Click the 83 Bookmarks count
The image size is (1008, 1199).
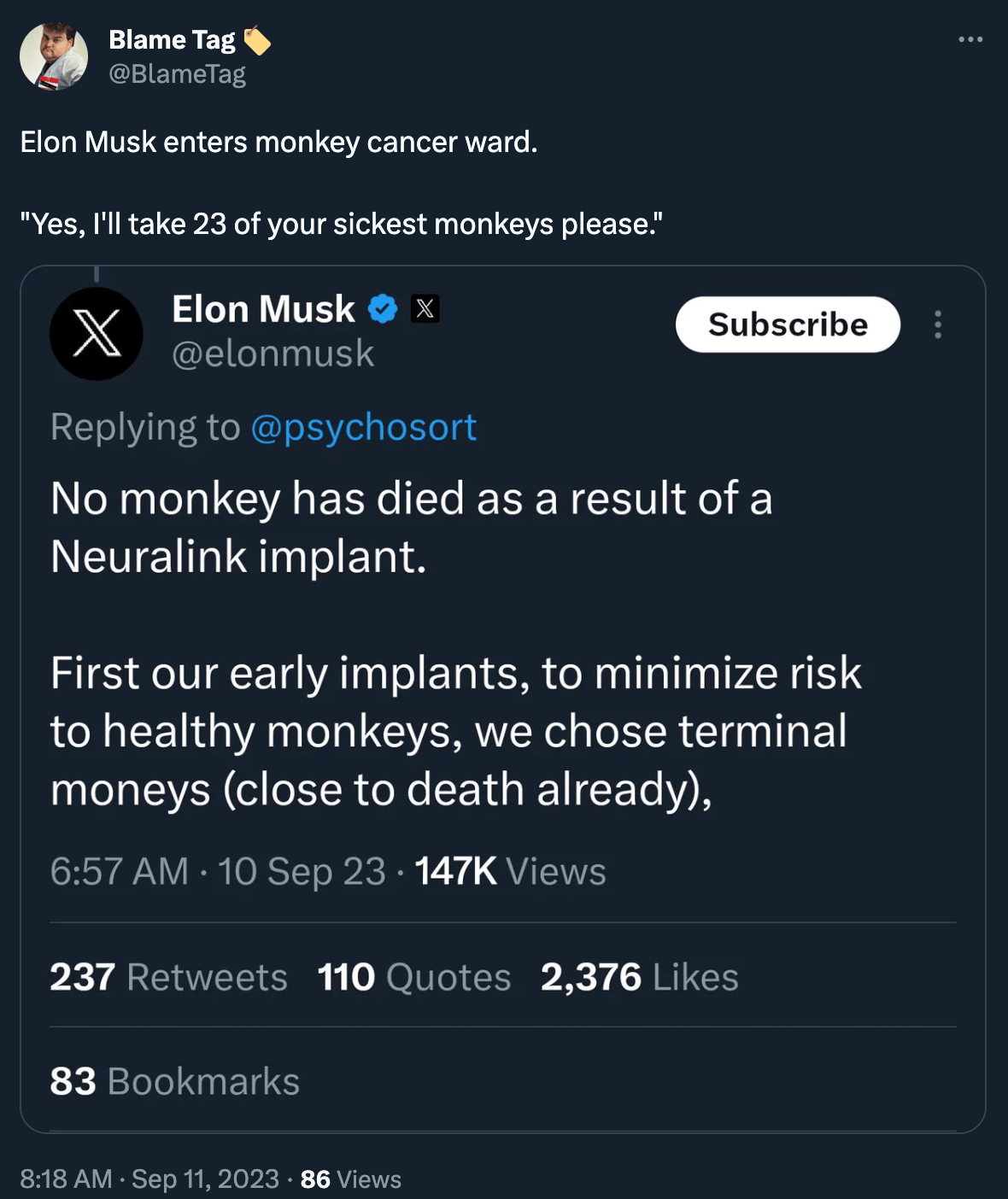tap(174, 1081)
